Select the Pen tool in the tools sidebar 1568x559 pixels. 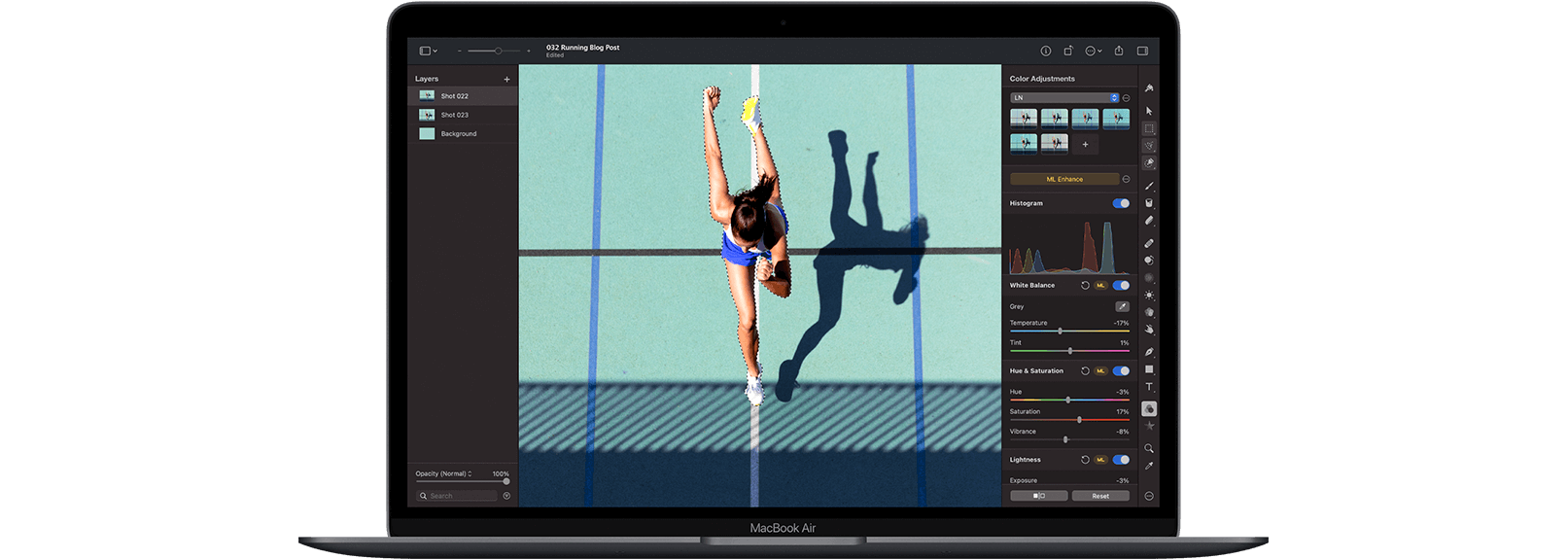(x=1149, y=352)
